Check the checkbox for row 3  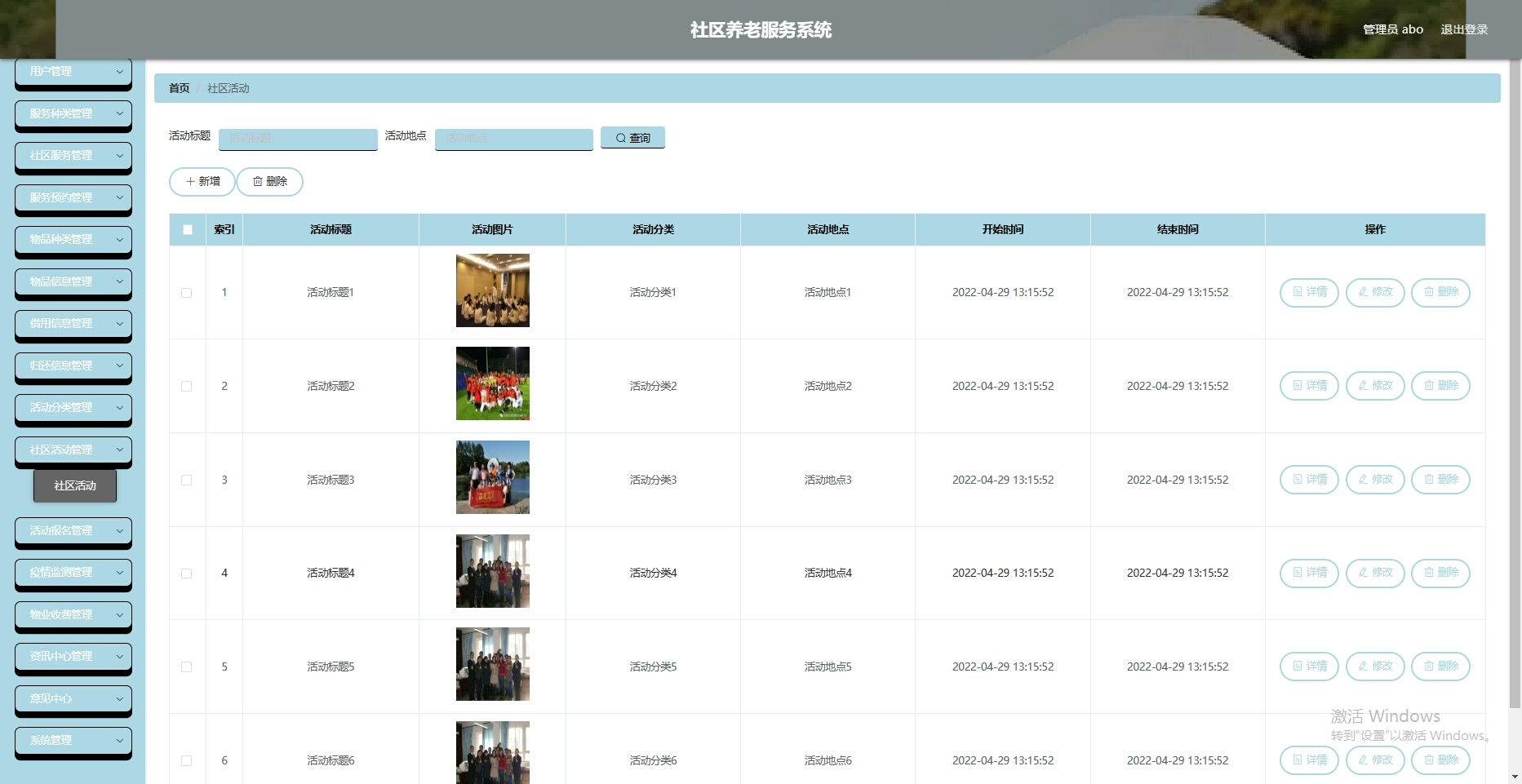click(187, 481)
